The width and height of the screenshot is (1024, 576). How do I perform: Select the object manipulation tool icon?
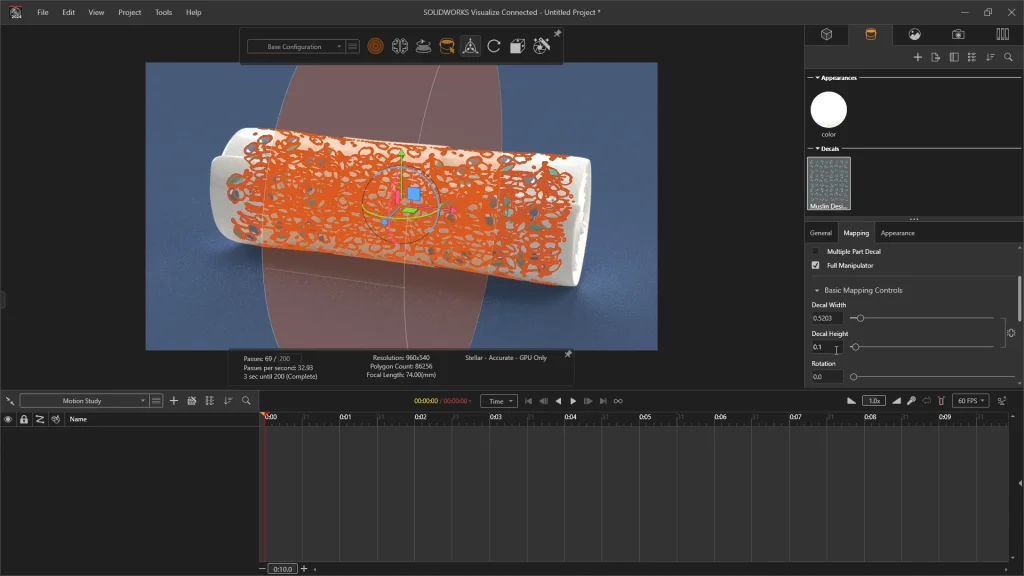[x=470, y=46]
